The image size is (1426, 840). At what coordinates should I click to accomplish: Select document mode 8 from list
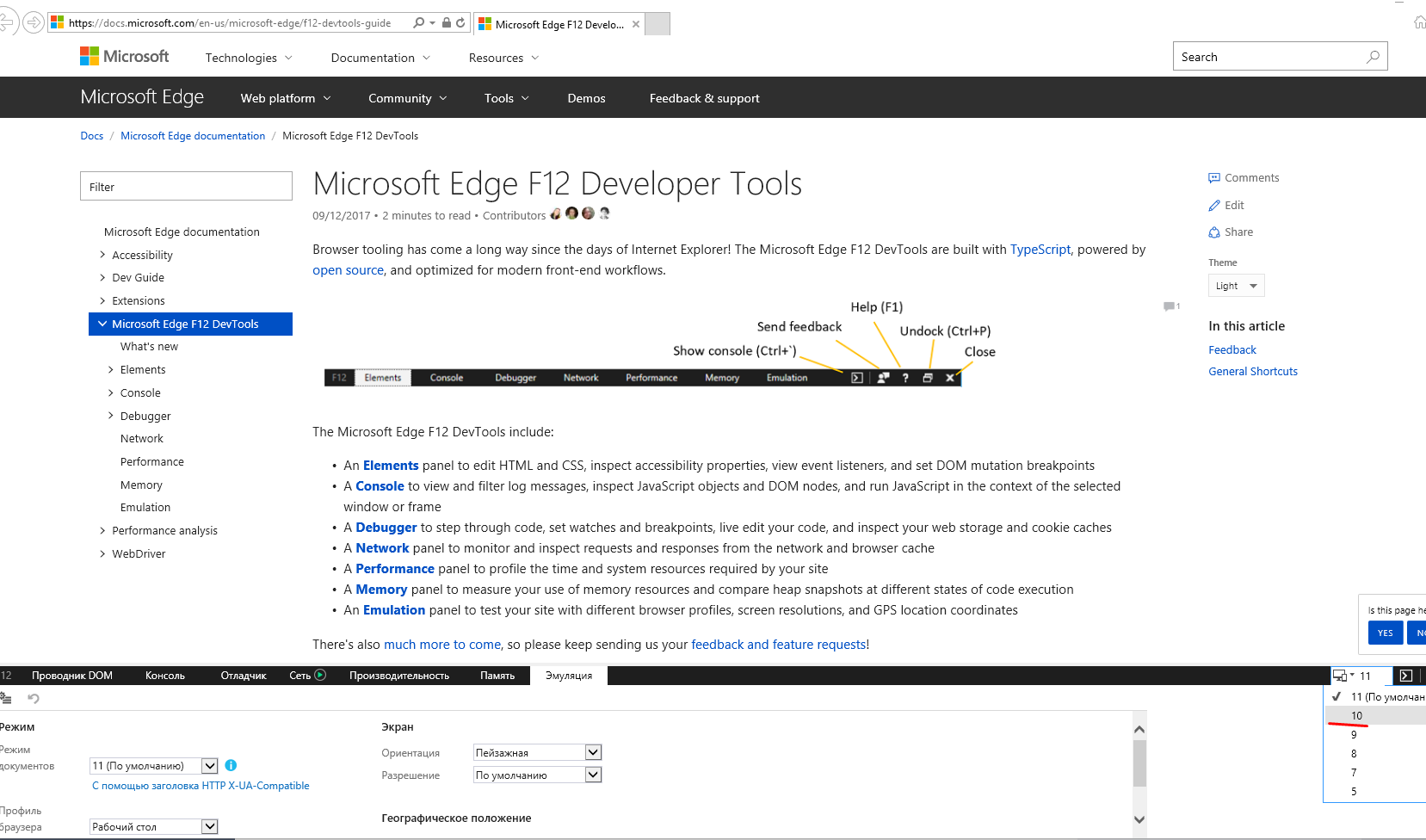point(1375,754)
